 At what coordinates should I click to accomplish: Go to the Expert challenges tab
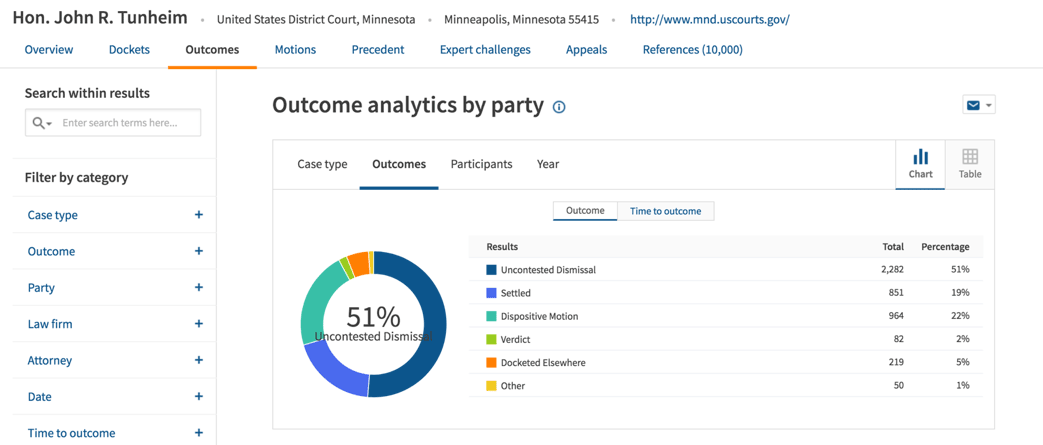(x=485, y=49)
